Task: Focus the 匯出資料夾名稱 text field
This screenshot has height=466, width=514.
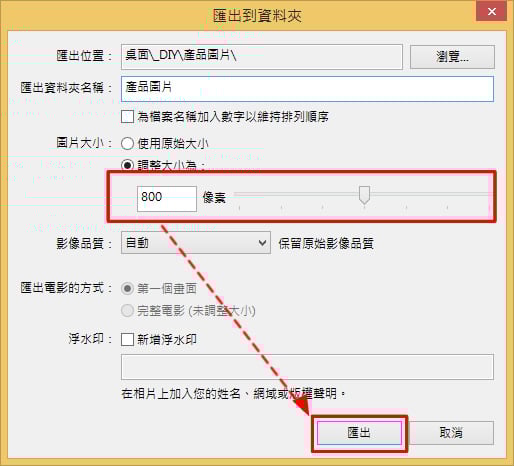Action: pos(307,89)
